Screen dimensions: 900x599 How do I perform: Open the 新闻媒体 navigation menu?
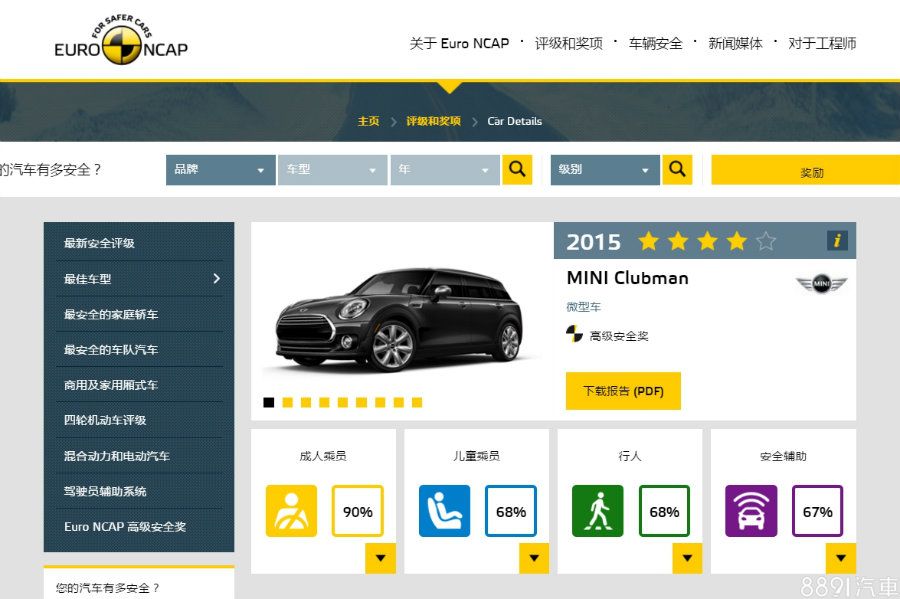(735, 43)
